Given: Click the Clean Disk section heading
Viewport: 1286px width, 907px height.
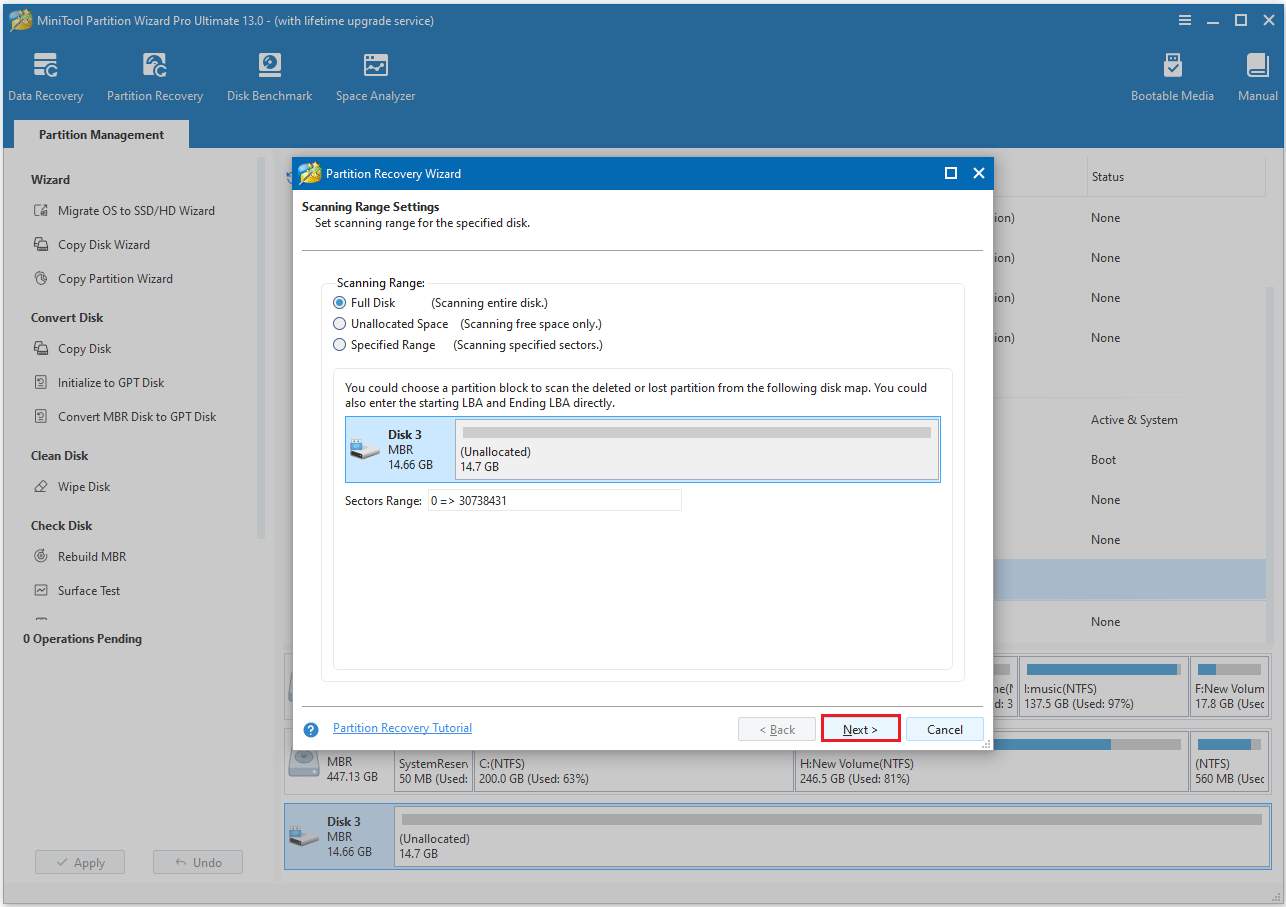Looking at the screenshot, I should point(60,456).
